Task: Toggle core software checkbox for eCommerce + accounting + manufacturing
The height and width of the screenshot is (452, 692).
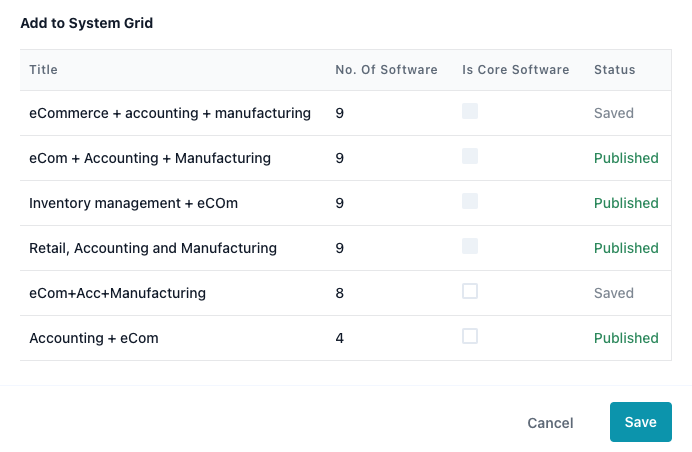Action: click(470, 111)
